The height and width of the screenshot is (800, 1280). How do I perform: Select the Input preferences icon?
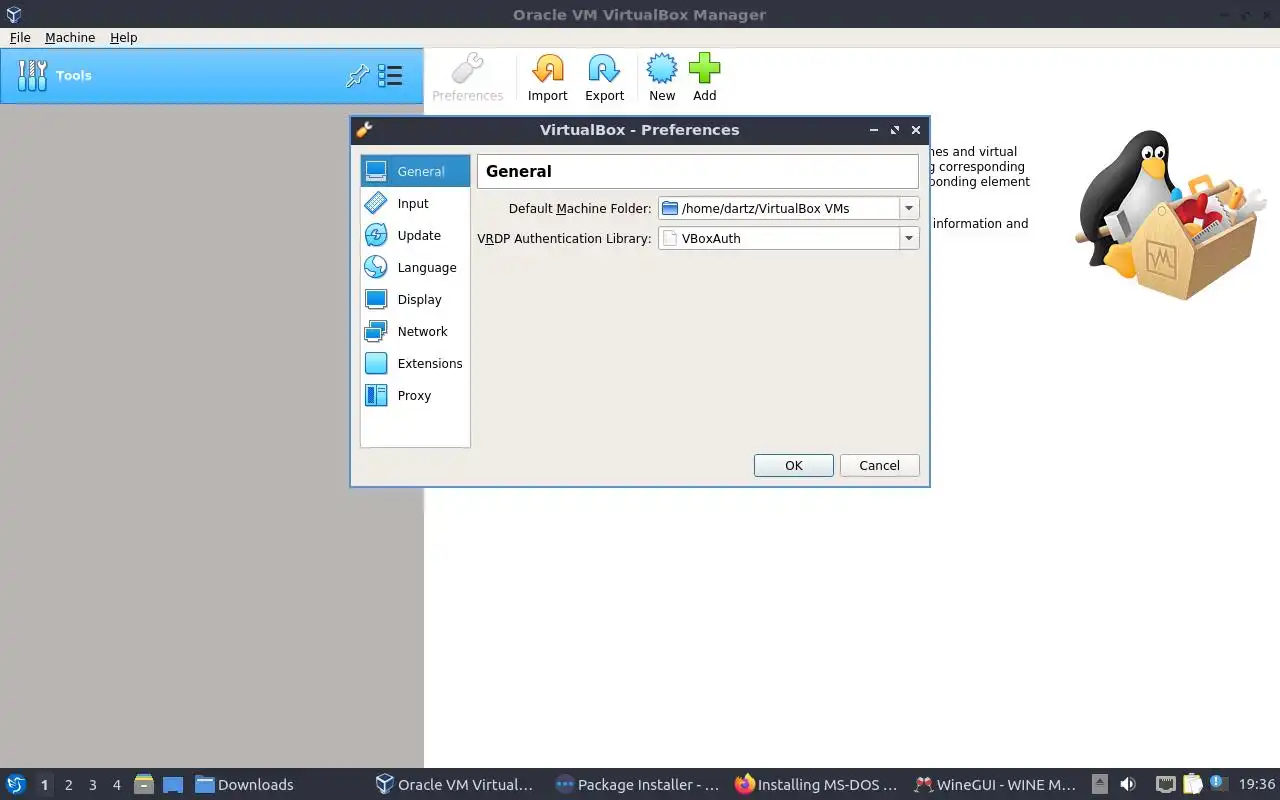coord(376,203)
